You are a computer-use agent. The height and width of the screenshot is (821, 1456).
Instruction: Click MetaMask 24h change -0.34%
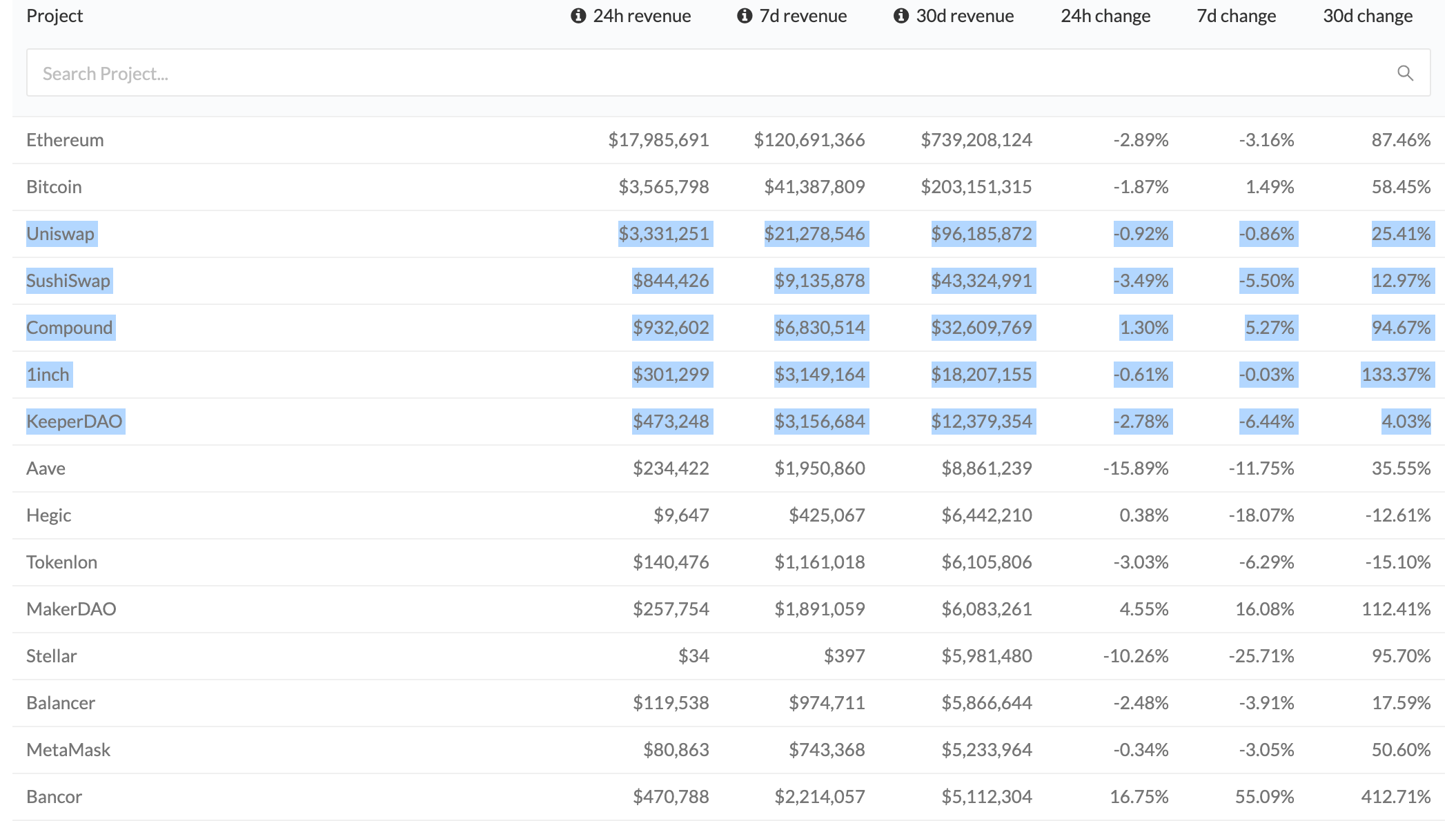click(x=1141, y=750)
